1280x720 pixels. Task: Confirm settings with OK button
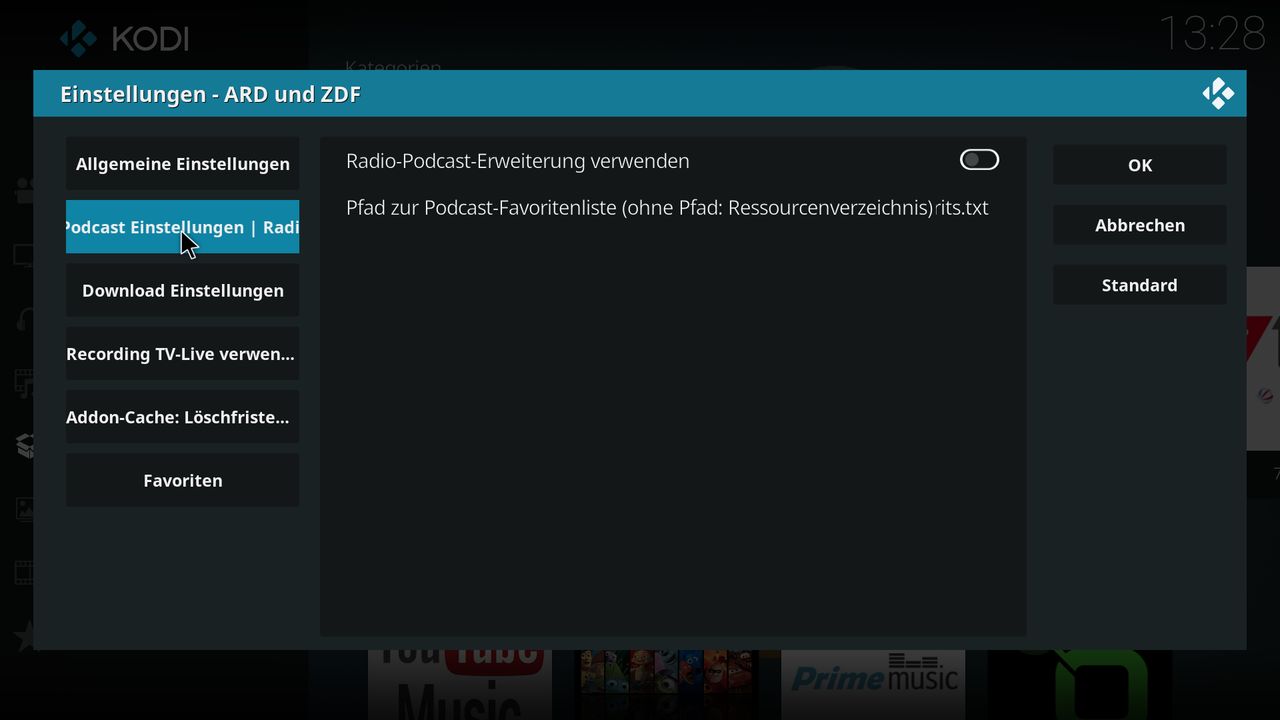(1139, 165)
